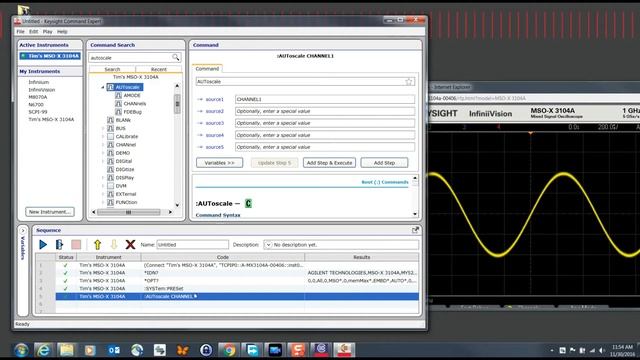
Task: Open the Help menu
Action: tap(62, 31)
